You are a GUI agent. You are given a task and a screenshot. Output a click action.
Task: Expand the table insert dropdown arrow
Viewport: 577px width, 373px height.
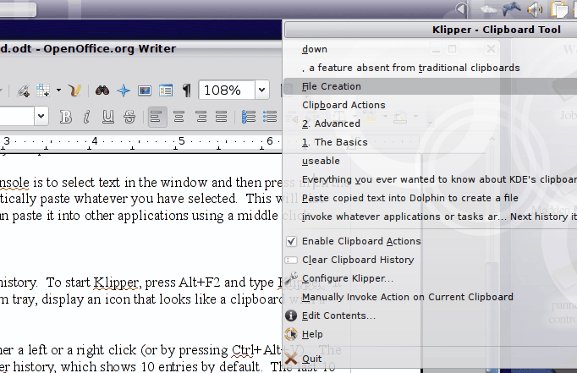(x=59, y=90)
